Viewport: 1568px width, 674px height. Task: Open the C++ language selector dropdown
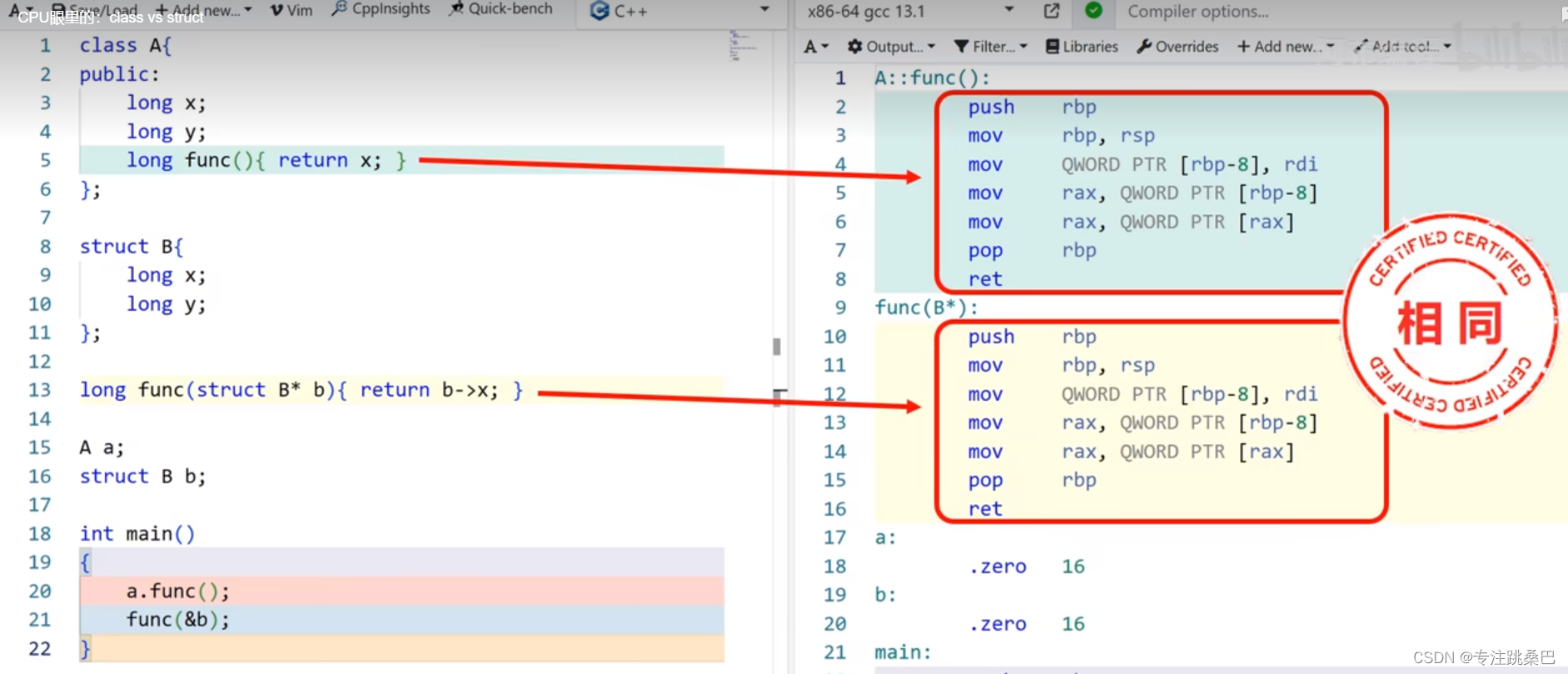[x=679, y=12]
